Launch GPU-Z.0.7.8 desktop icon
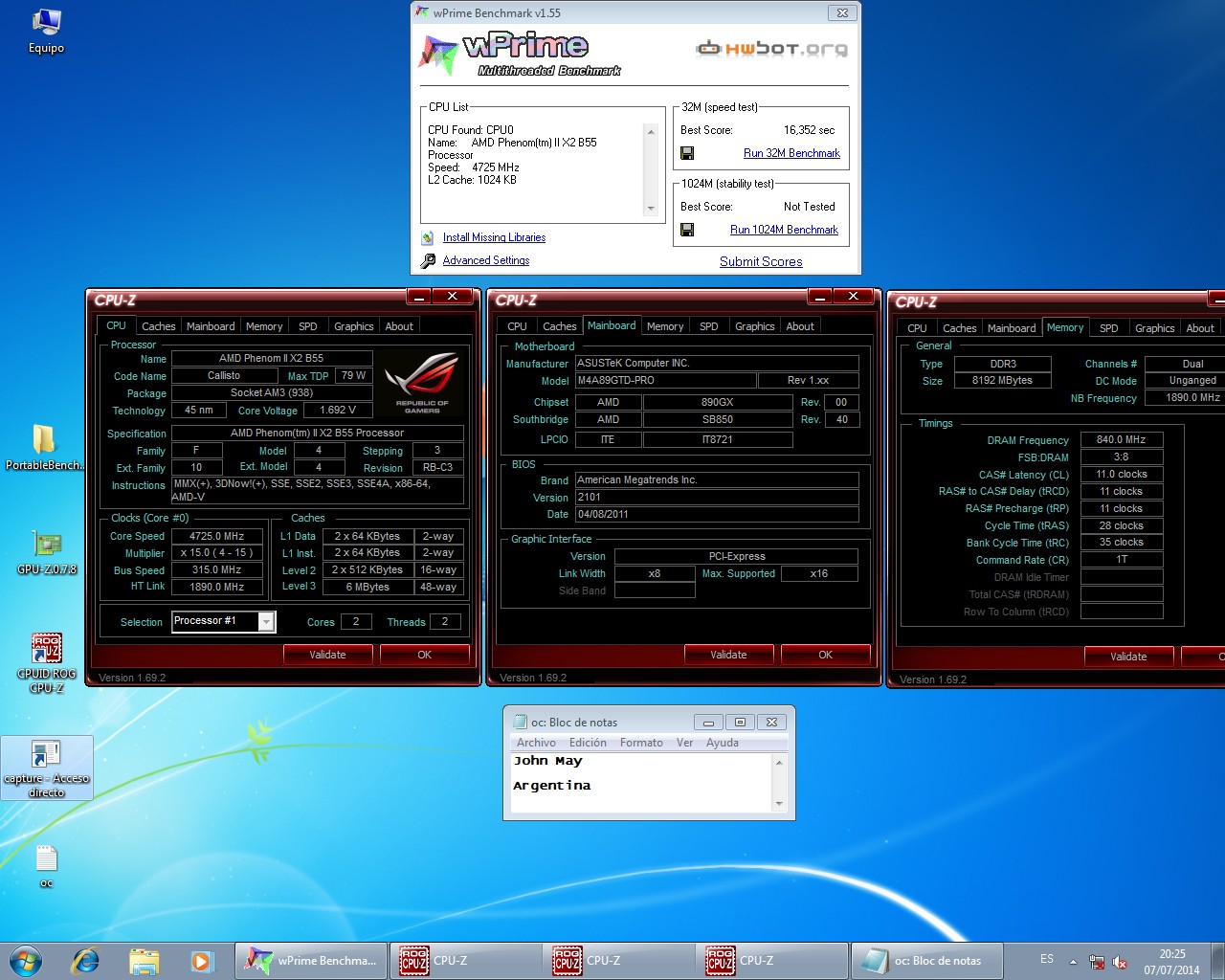 click(x=46, y=552)
